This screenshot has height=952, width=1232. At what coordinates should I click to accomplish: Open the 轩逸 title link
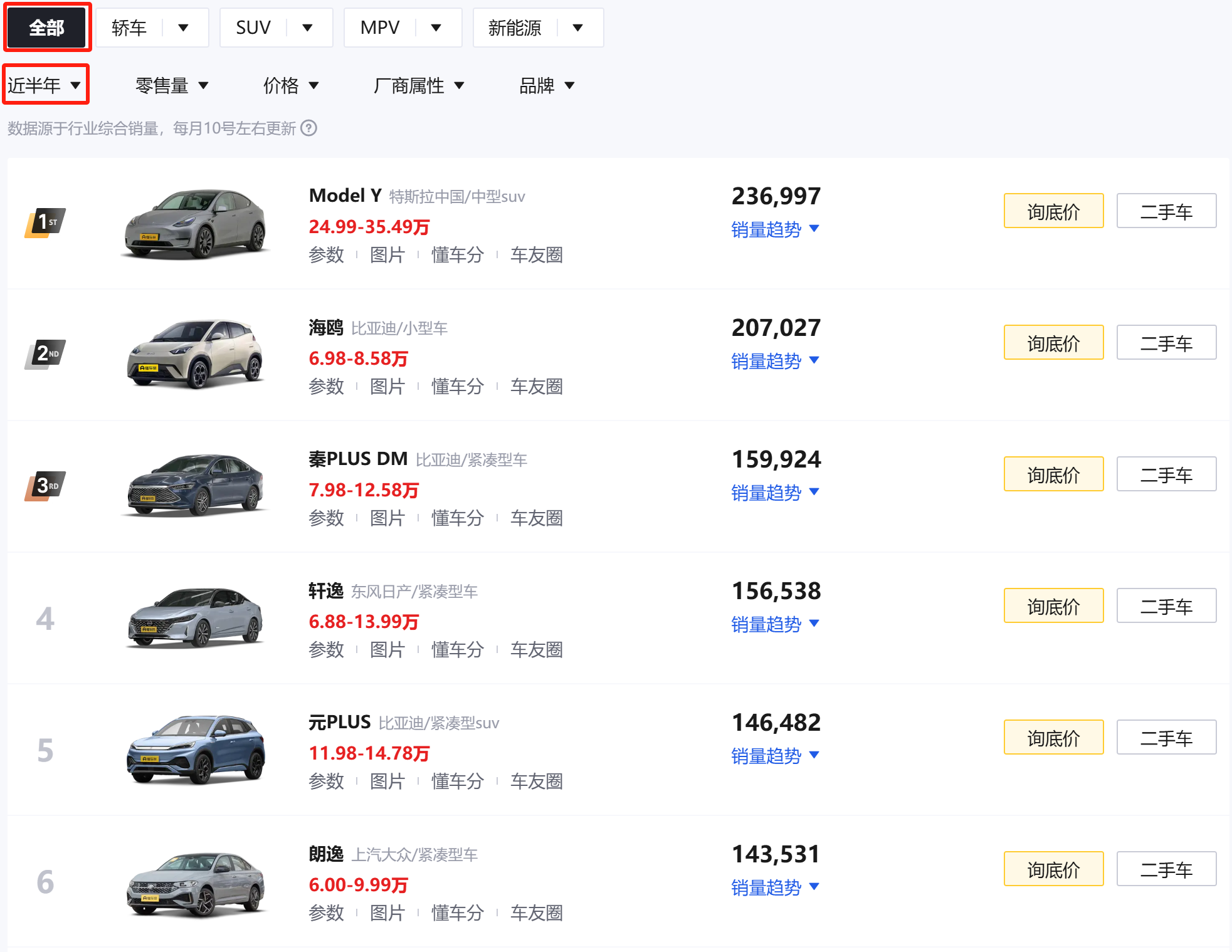pyautogui.click(x=326, y=590)
